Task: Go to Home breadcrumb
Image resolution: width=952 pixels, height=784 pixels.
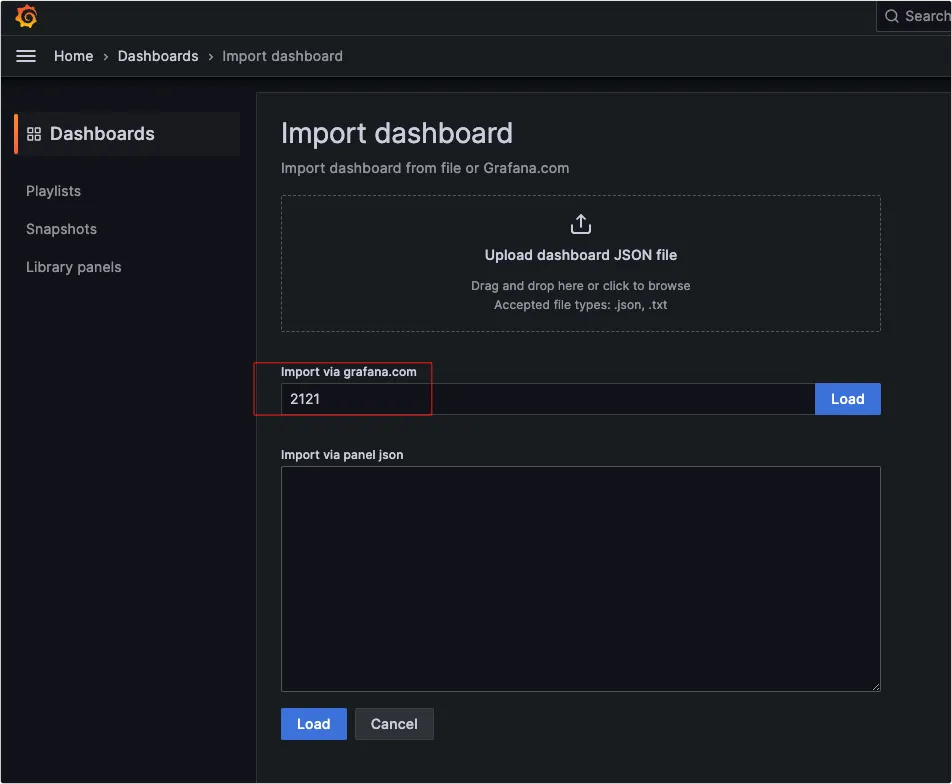Action: [73, 56]
